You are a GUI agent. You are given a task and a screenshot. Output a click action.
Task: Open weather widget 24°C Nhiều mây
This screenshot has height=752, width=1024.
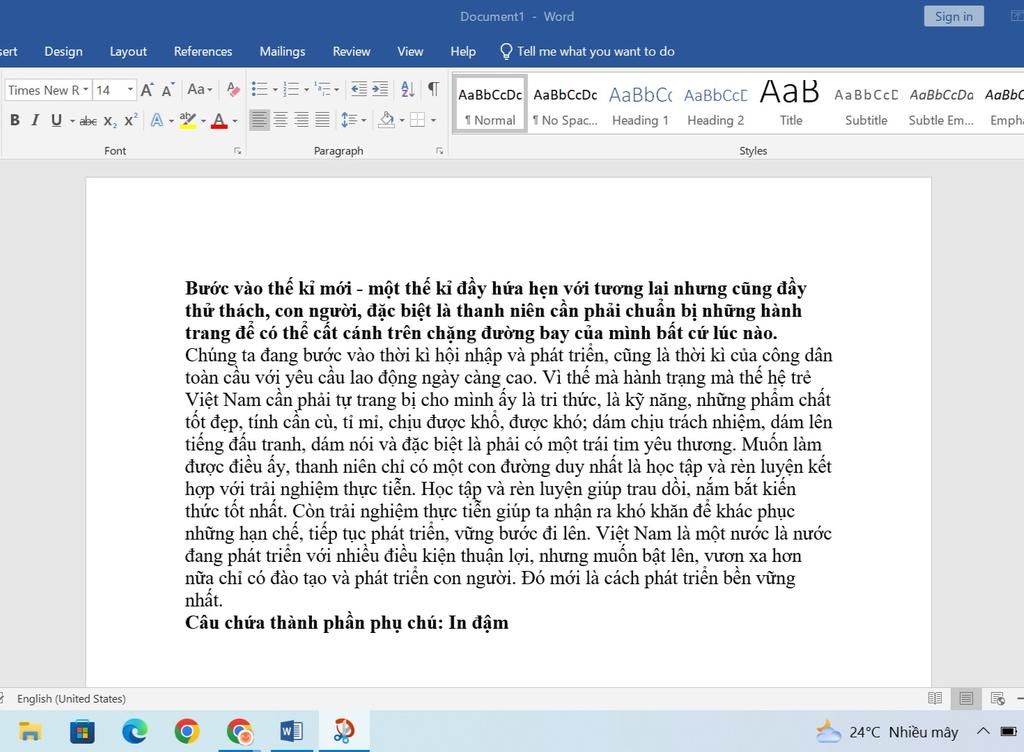(887, 732)
